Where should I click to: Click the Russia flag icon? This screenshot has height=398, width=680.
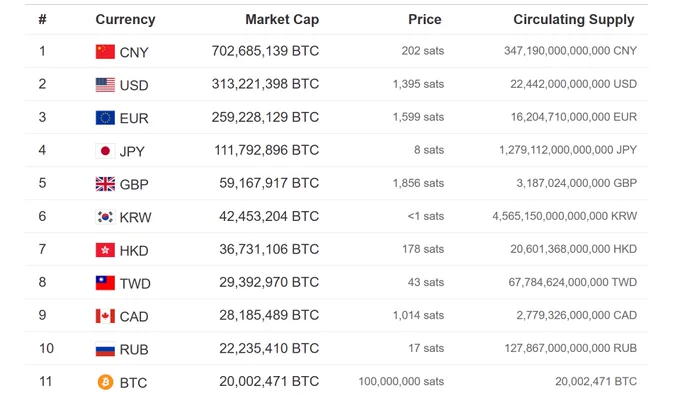point(105,349)
